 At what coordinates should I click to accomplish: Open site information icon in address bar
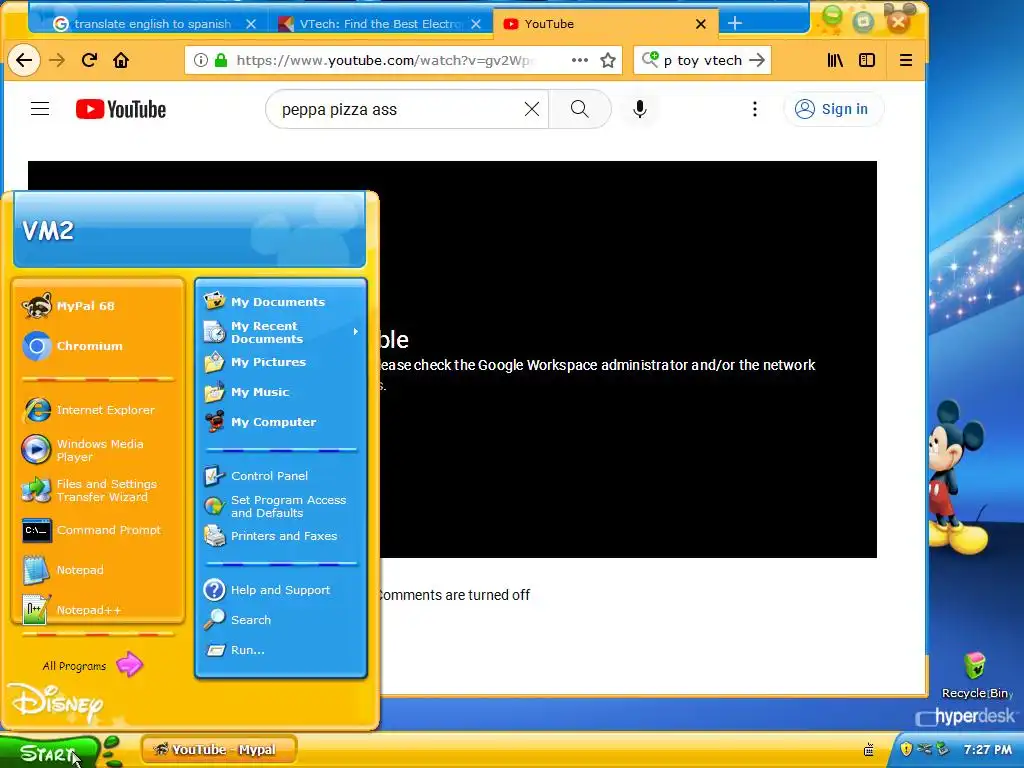tap(200, 61)
